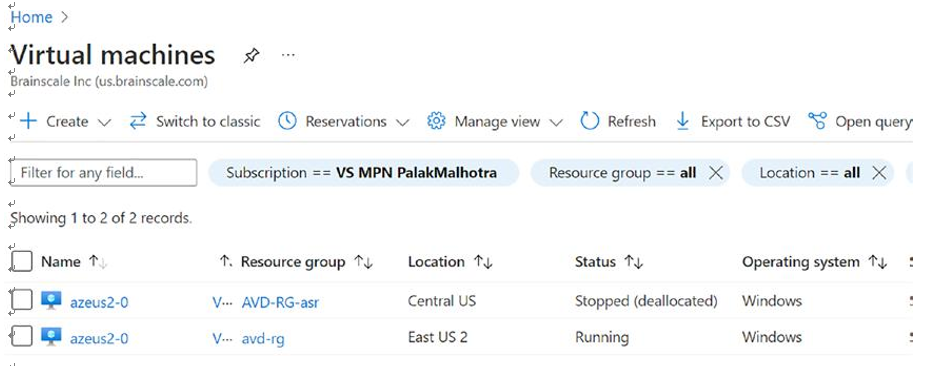930x366 pixels.
Task: Click Stopped (deallocated) status cell
Action: tap(646, 301)
